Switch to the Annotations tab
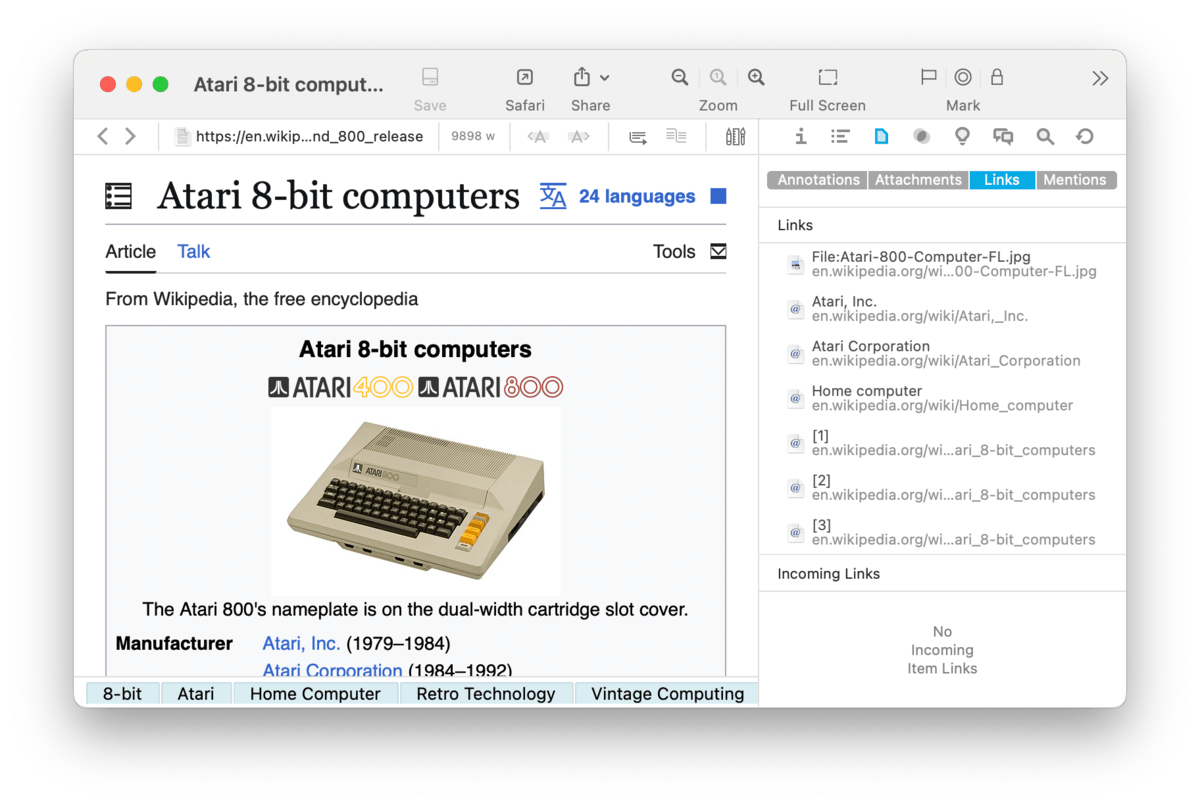The image size is (1200, 805). pos(818,180)
